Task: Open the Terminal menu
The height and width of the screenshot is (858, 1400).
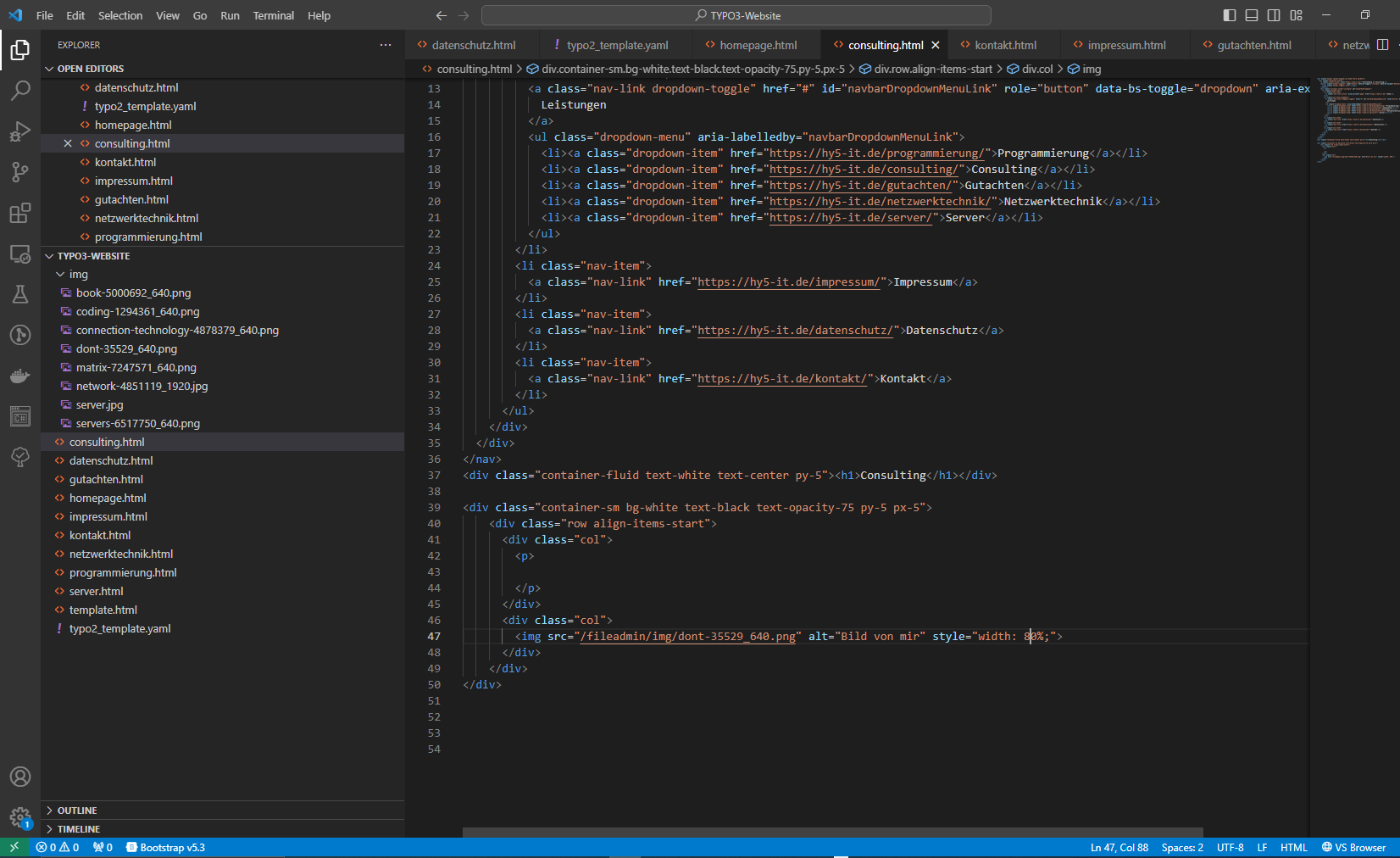Action: (273, 15)
